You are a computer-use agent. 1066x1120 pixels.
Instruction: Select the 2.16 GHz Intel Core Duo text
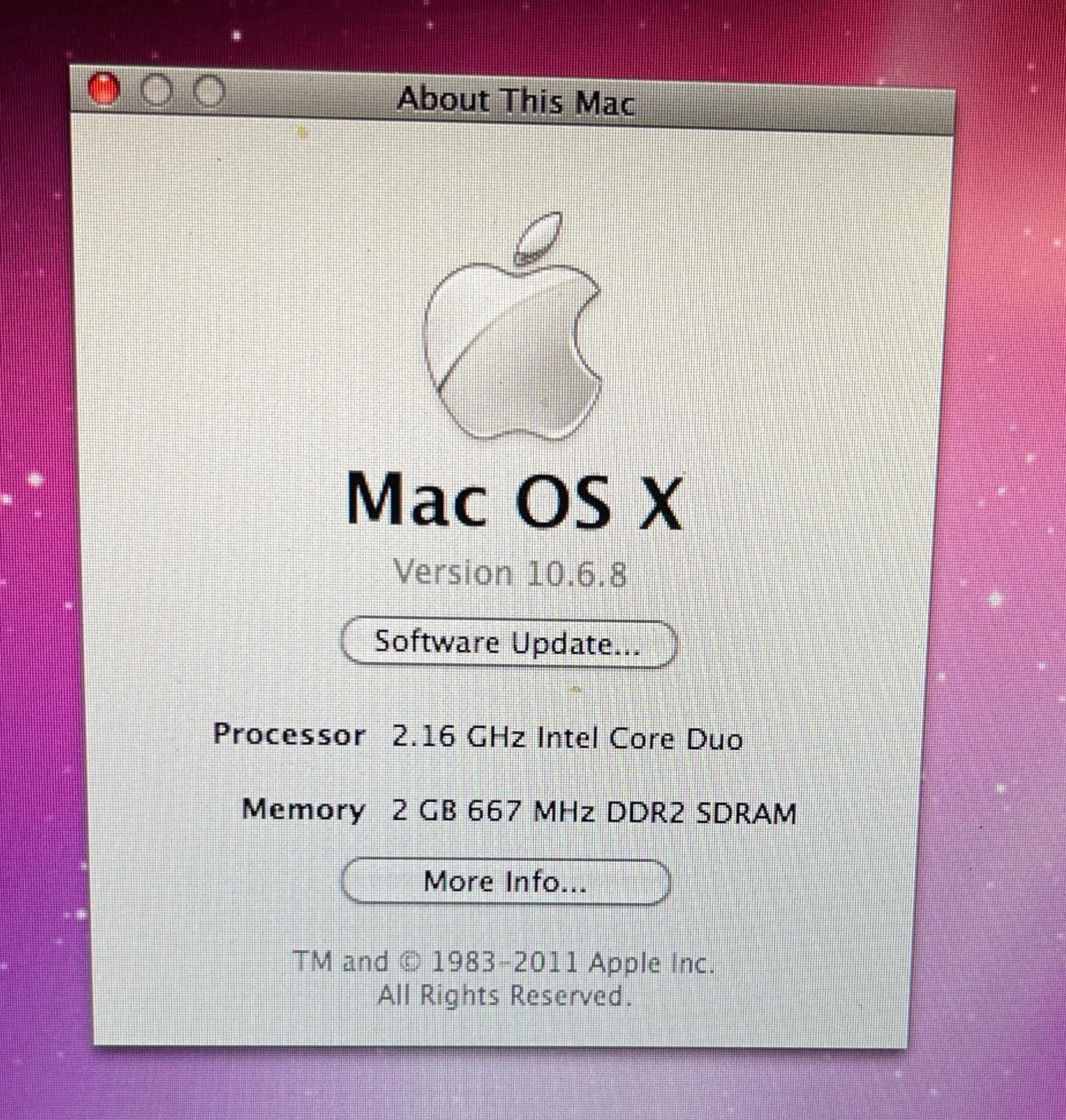[567, 738]
